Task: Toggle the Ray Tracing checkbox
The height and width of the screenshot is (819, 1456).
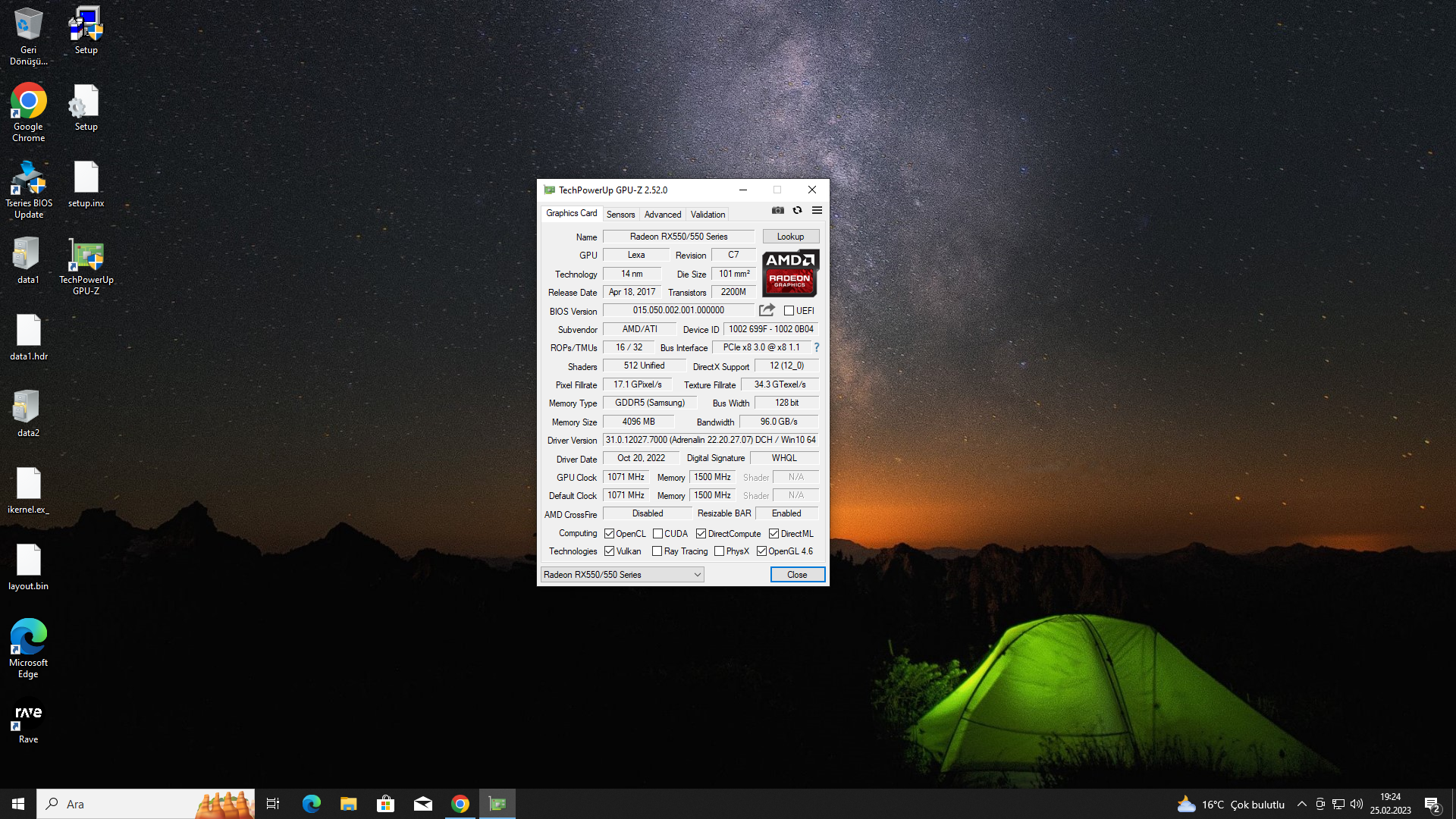Action: 657,551
